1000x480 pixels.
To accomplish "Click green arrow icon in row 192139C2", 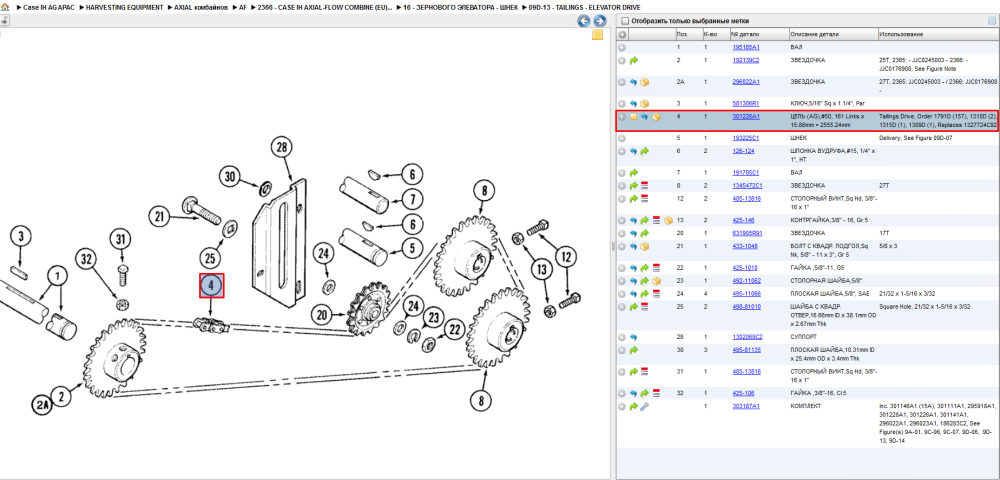I will click(x=633, y=61).
